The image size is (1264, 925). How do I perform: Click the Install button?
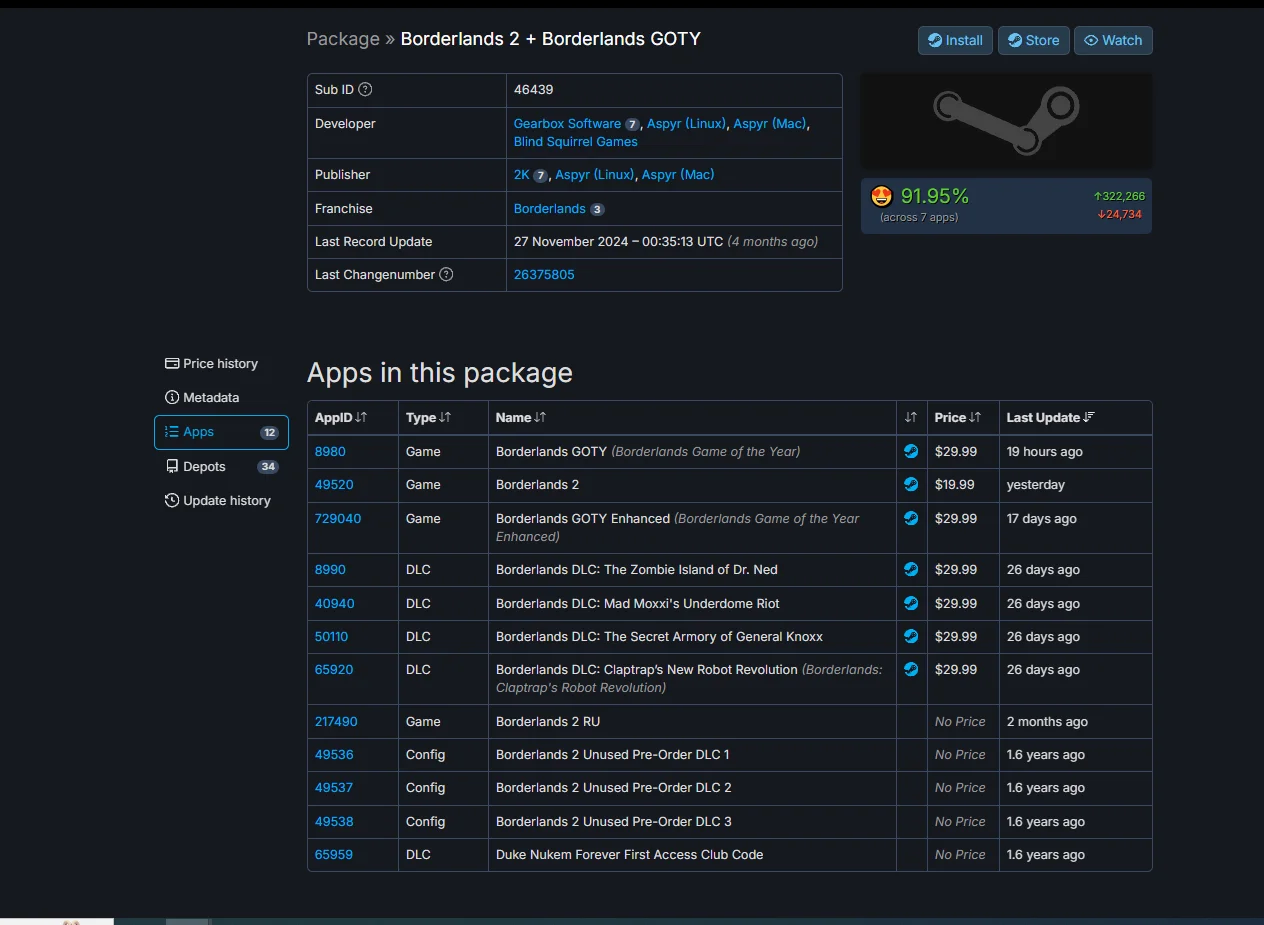click(x=955, y=40)
